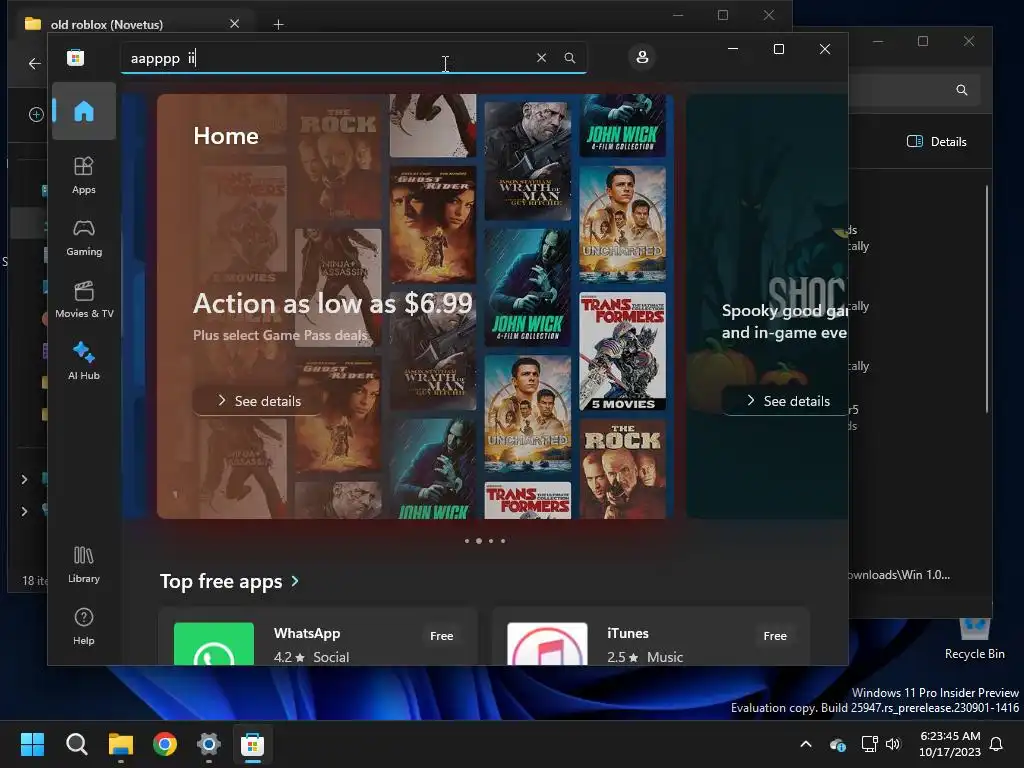Image resolution: width=1024 pixels, height=768 pixels.
Task: Click the Free button for WhatsApp
Action: pyautogui.click(x=441, y=635)
